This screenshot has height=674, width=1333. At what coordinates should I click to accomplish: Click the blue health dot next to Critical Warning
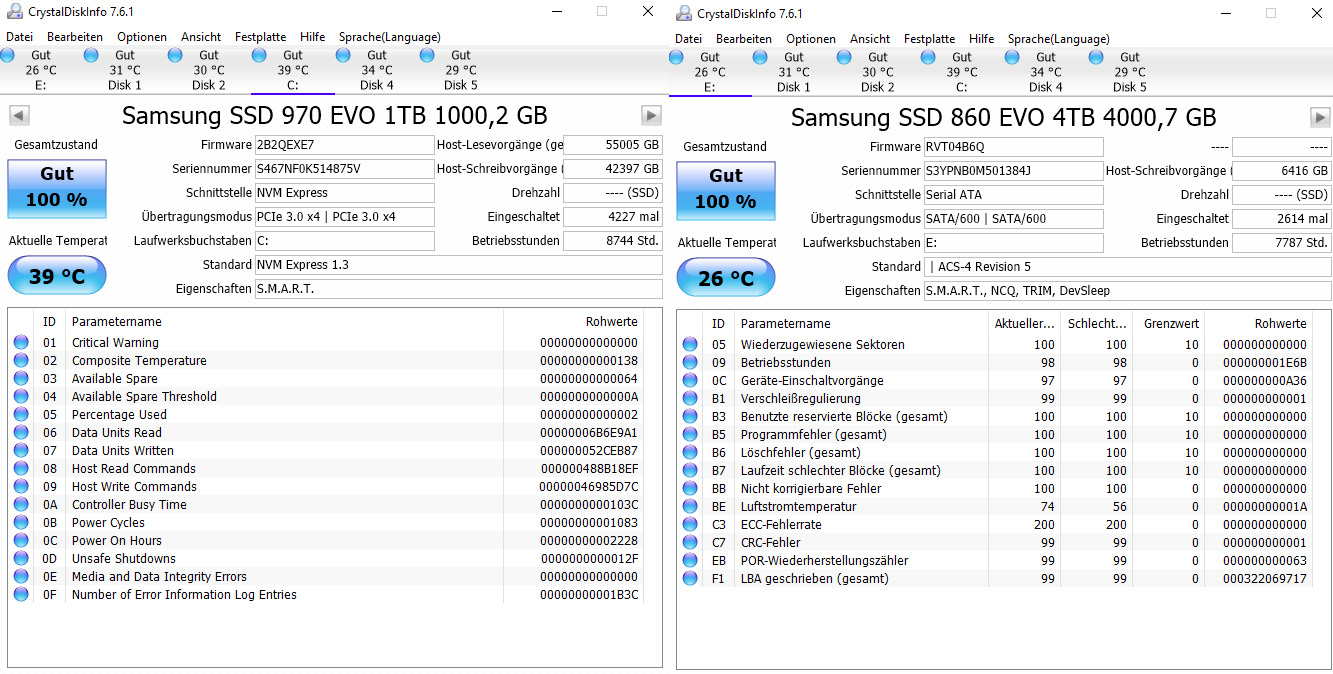[21, 342]
